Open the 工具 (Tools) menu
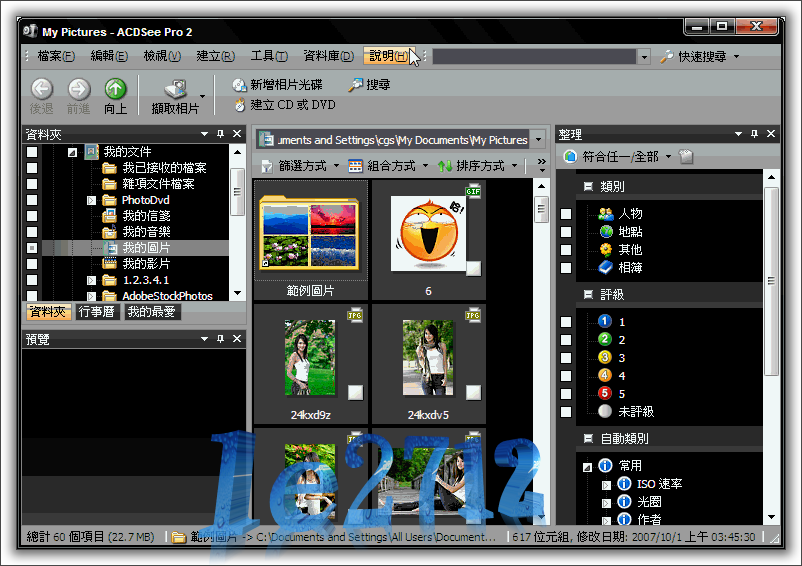The height and width of the screenshot is (566, 802). pos(268,56)
